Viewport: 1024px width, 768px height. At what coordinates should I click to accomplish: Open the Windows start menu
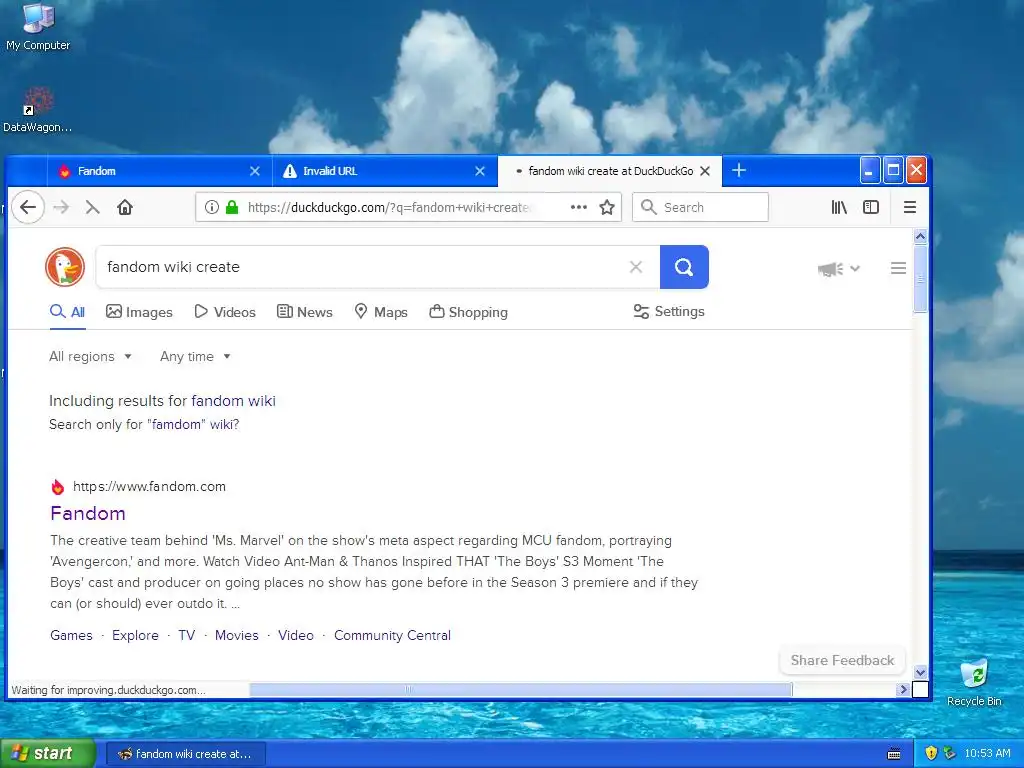coord(48,754)
